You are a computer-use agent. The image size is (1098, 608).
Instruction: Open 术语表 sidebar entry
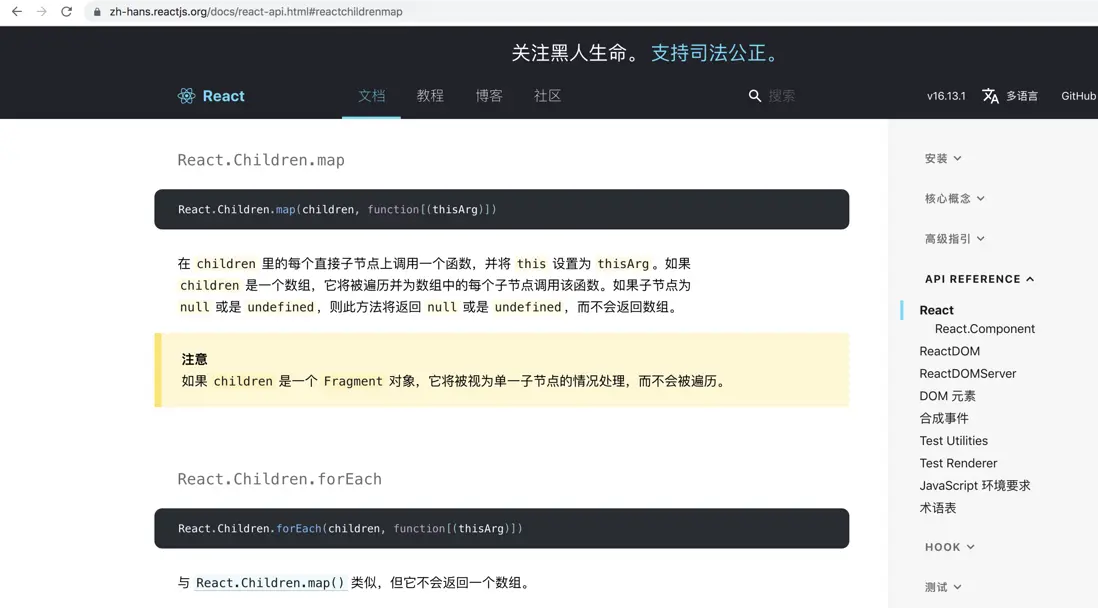pos(938,508)
